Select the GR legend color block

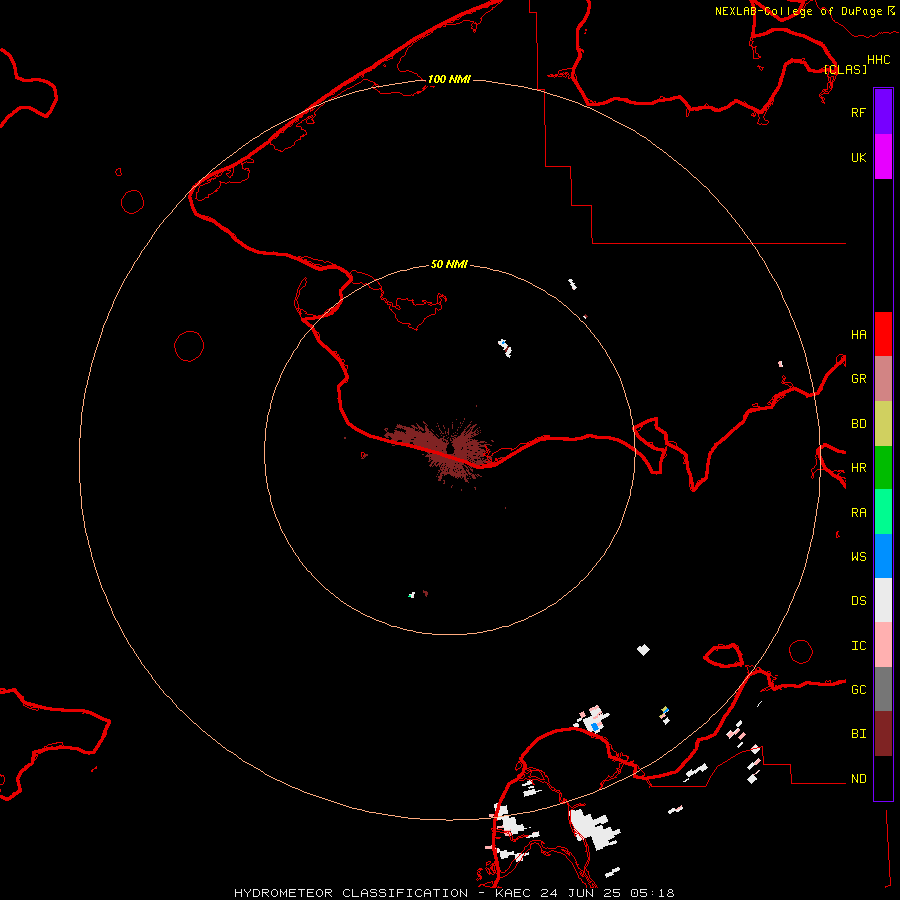click(883, 379)
